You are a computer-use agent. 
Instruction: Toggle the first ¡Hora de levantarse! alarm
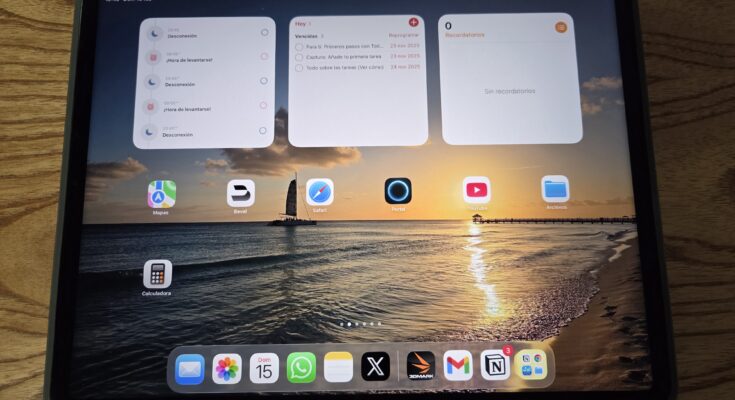264,57
